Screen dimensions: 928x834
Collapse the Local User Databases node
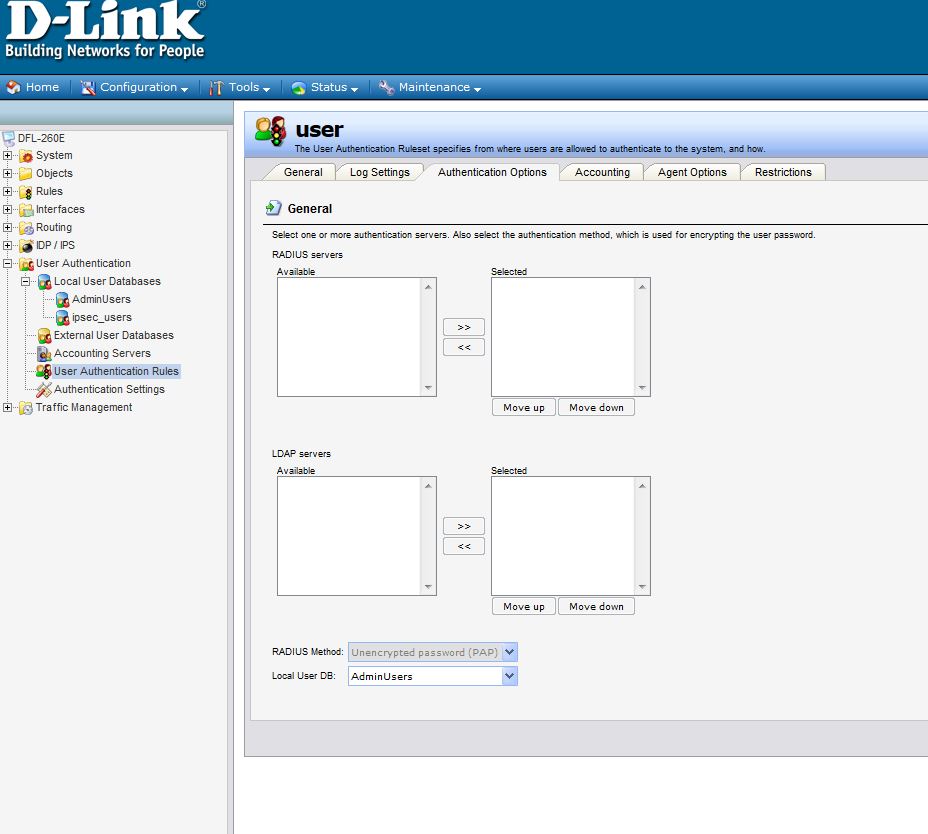25,282
